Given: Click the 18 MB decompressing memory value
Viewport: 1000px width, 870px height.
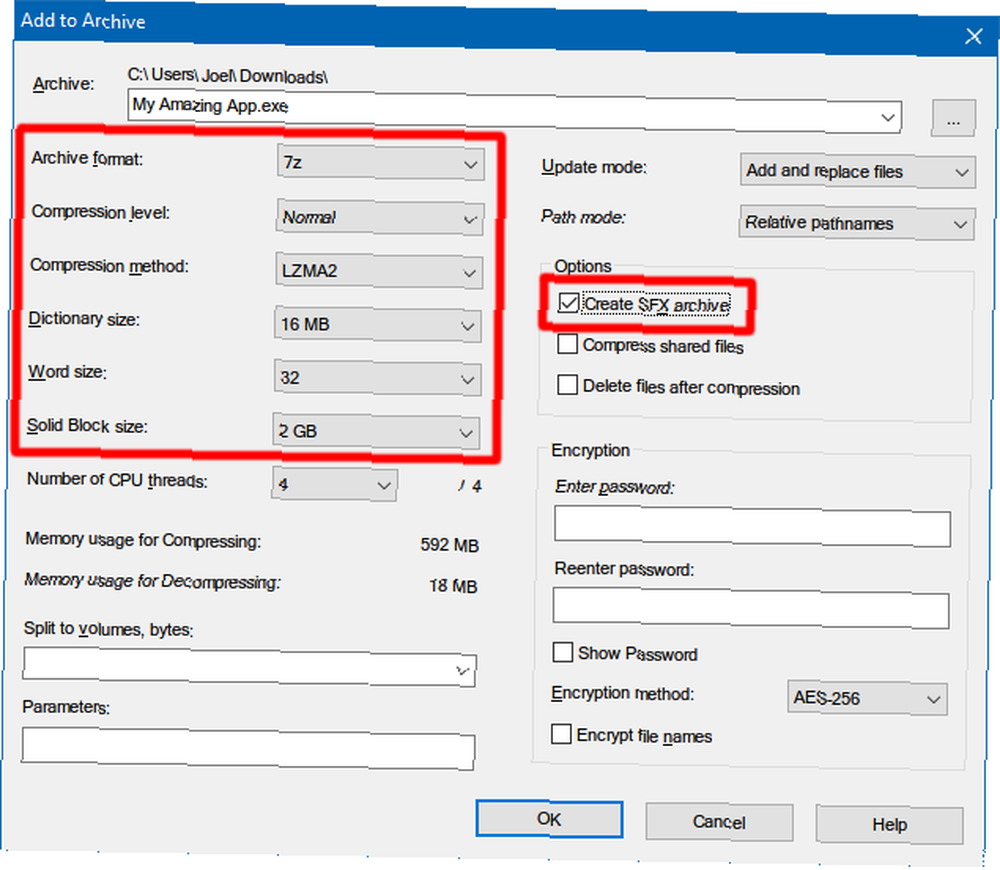Looking at the screenshot, I should pos(453,586).
